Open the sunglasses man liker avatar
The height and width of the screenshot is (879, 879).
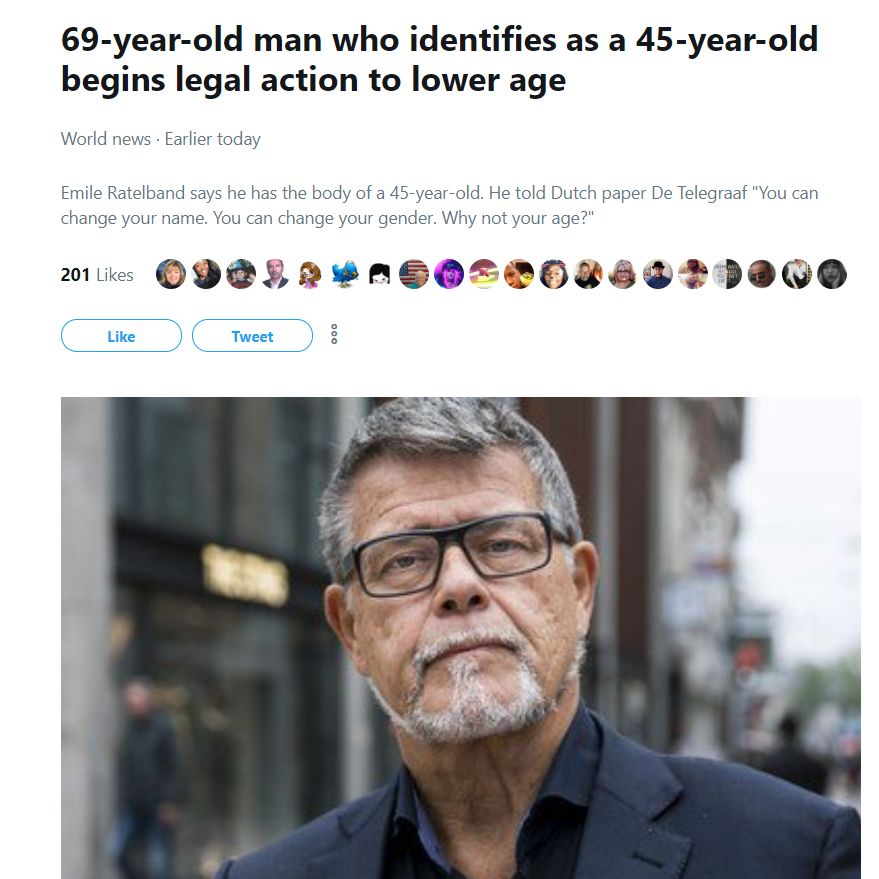762,274
